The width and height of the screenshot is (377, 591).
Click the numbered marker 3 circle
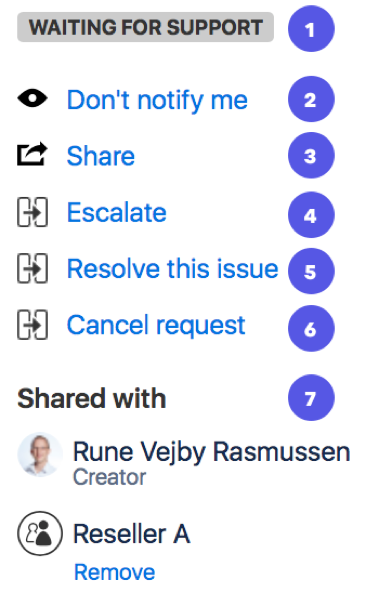tap(311, 155)
